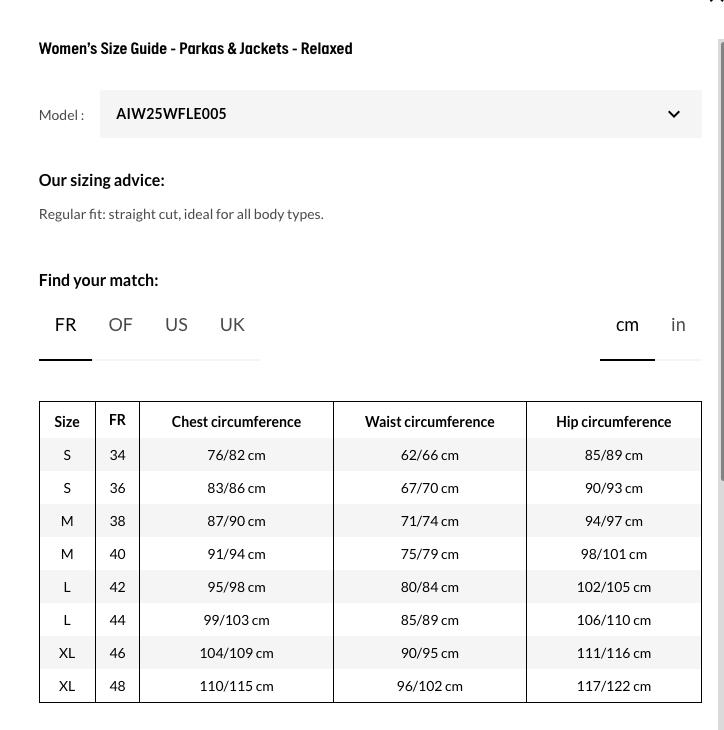Screen dimensions: 724x730
Task: Select the FR 34 row number
Action: tap(117, 455)
